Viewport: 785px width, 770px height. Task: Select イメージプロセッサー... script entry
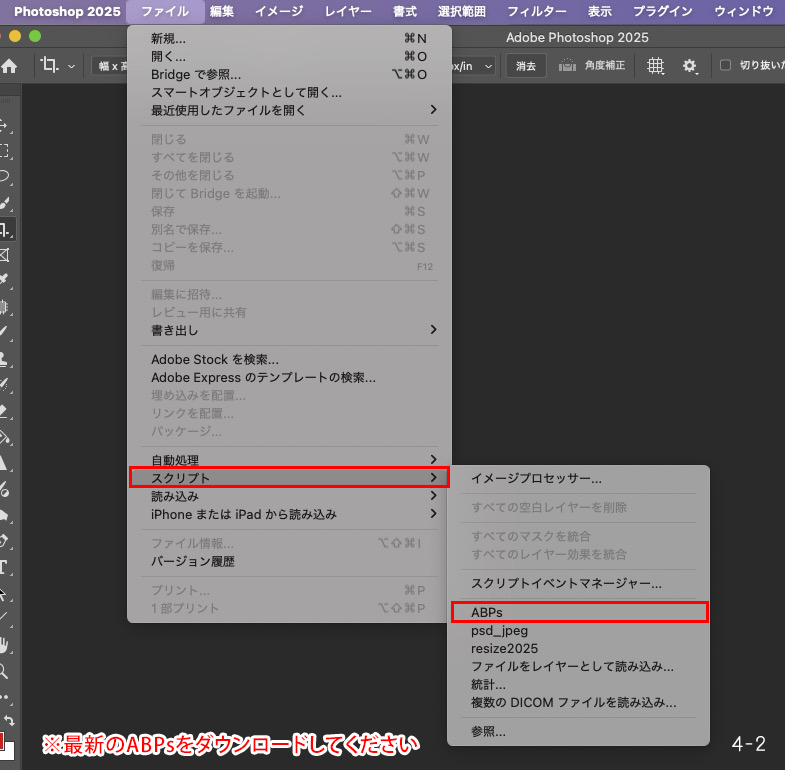tap(536, 479)
